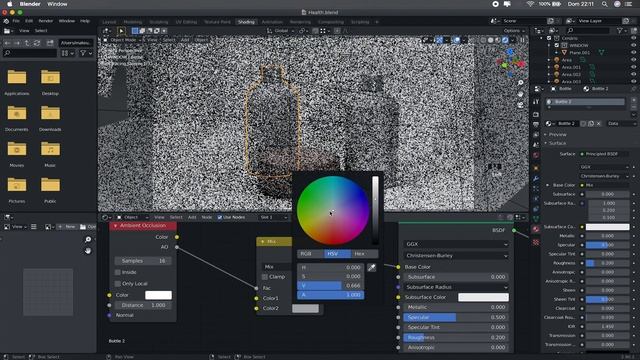The image size is (640, 360).
Task: Open macOS Spotlight search icon
Action: pyautogui.click(x=604, y=4)
